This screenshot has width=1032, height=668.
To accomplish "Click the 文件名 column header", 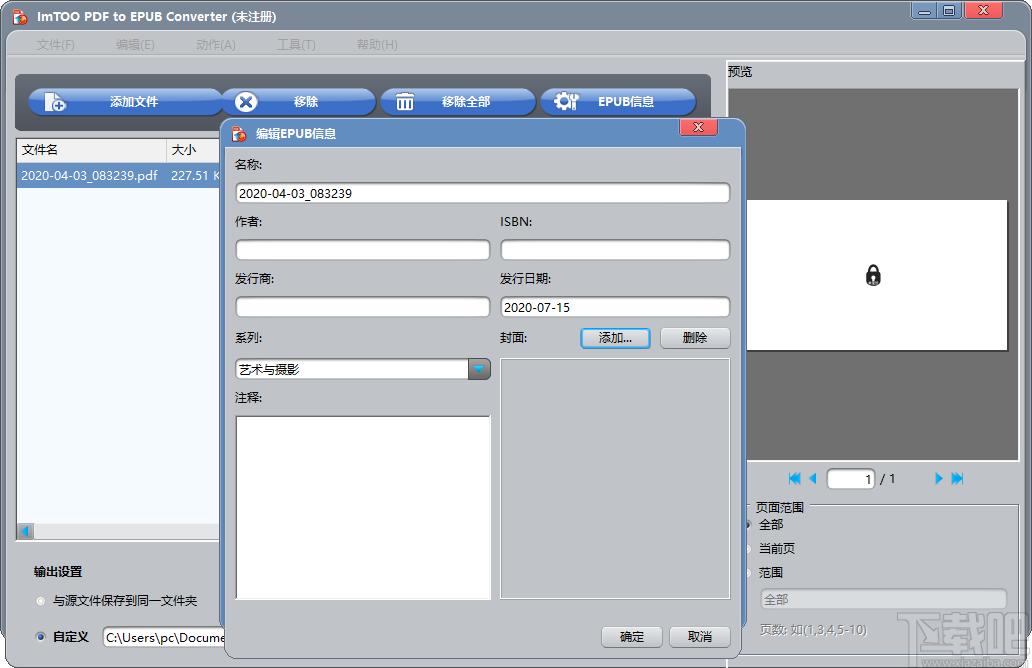I will [91, 150].
